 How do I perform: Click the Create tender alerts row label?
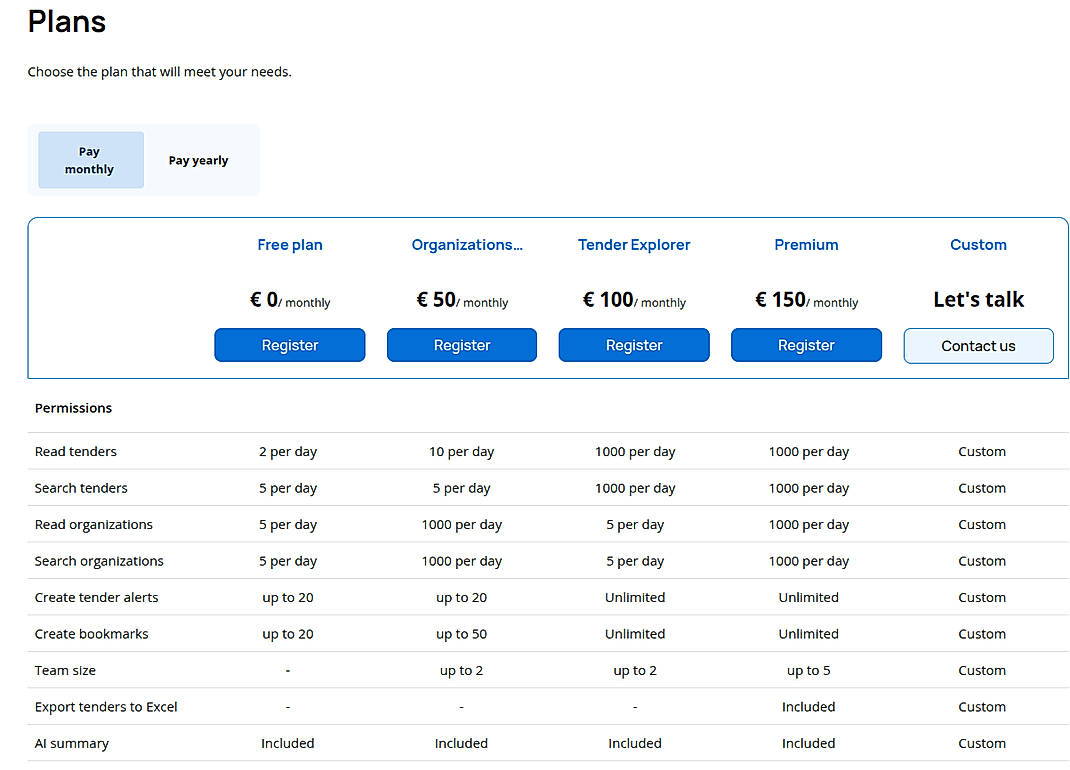point(96,597)
